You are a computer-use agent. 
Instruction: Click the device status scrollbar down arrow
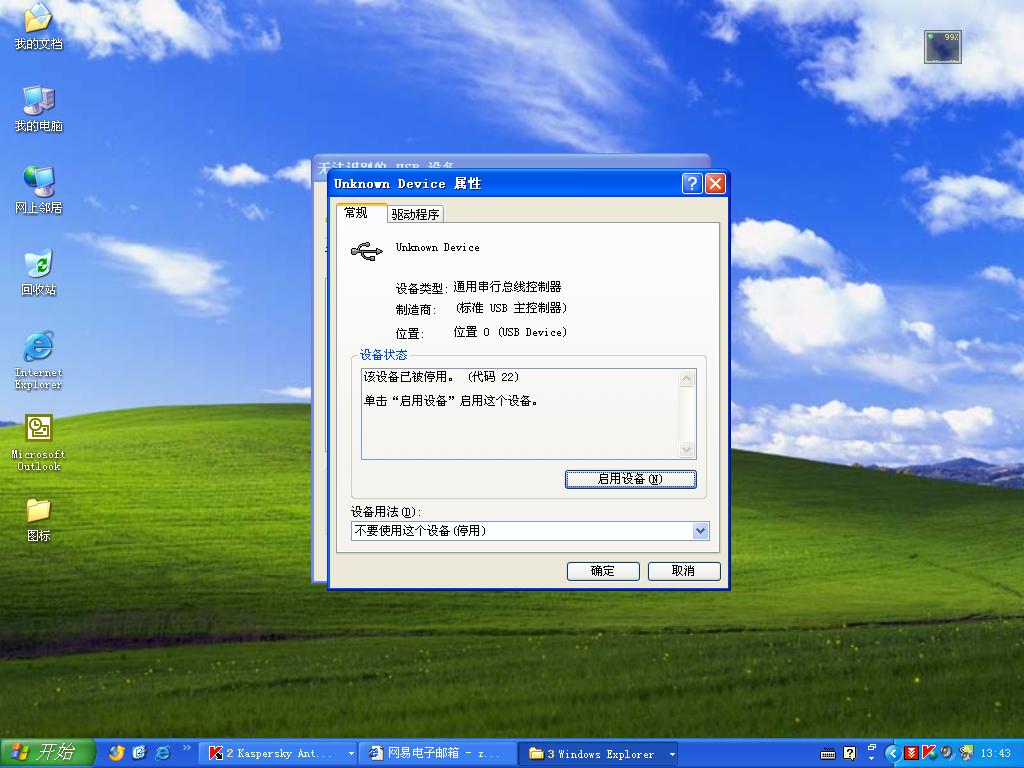point(686,449)
